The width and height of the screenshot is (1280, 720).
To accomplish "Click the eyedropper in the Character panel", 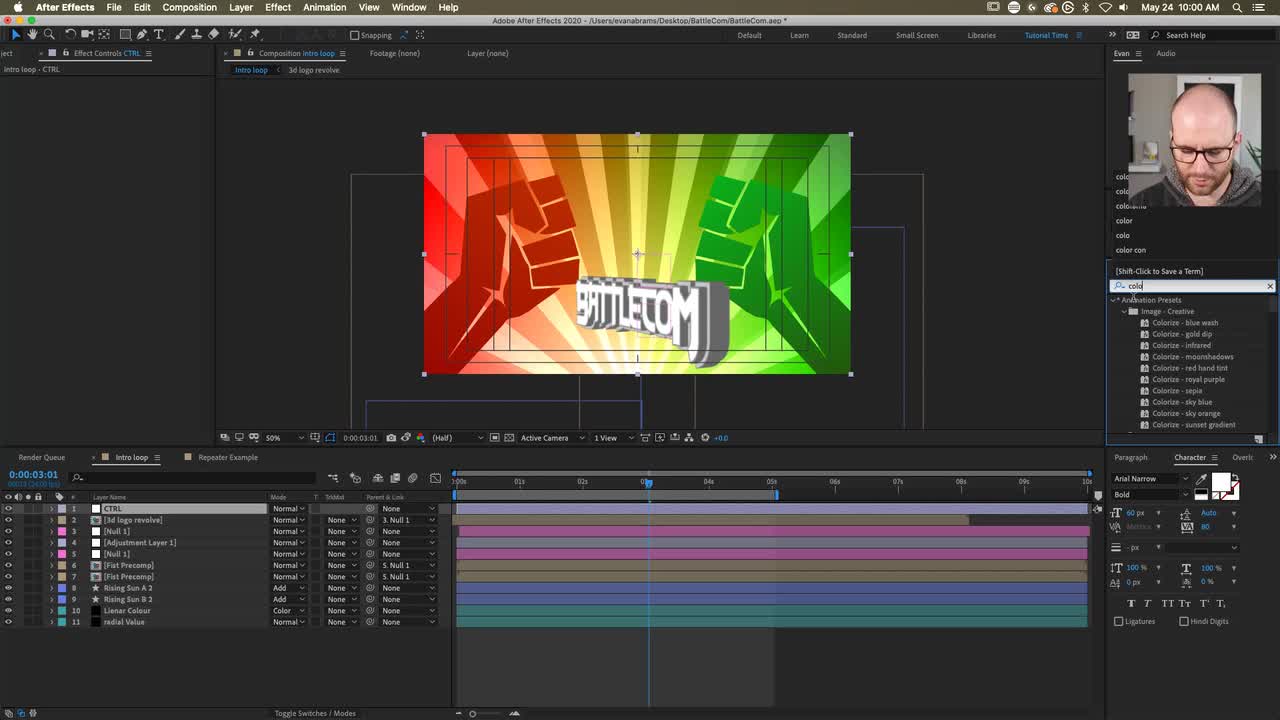I will 1201,479.
